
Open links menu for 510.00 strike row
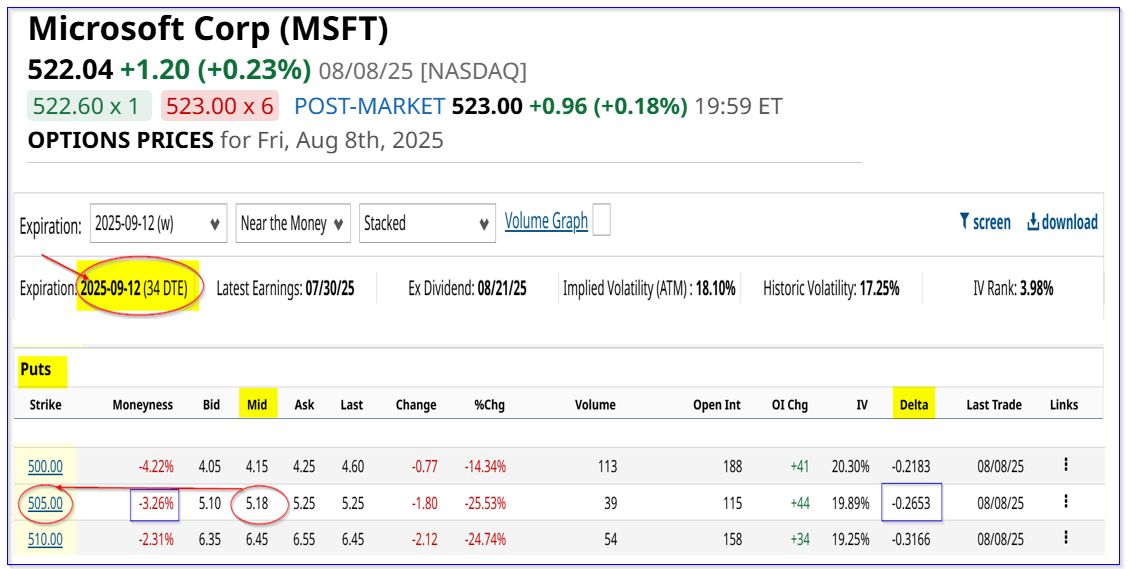click(1066, 537)
